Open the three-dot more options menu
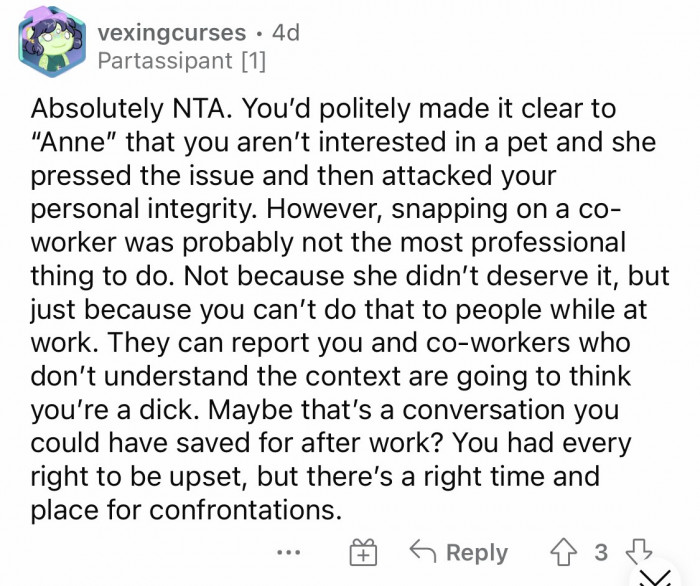Image resolution: width=700 pixels, height=586 pixels. 290,552
